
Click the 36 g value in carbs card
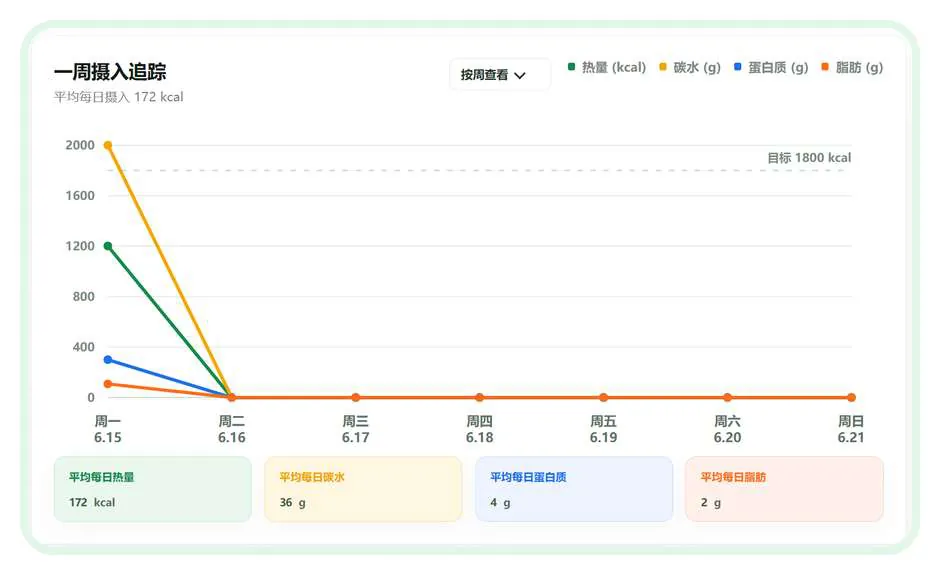tap(293, 502)
